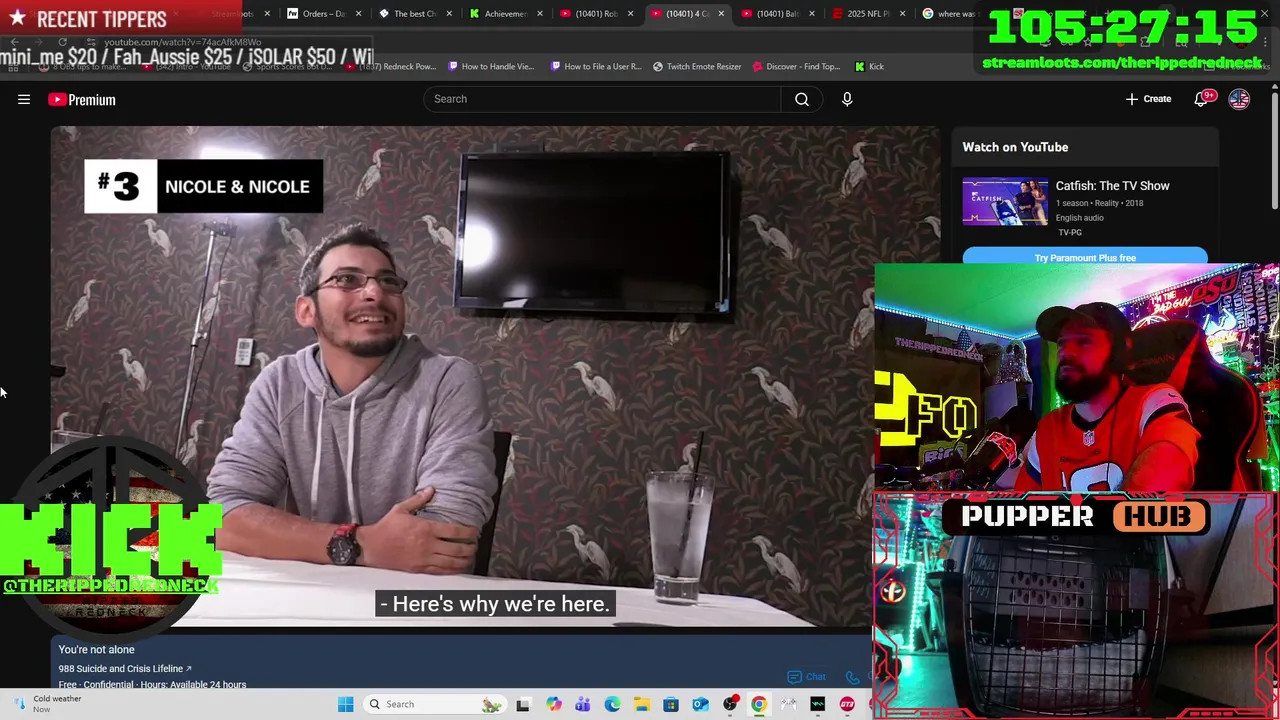Close the 2025 NFL tab

[x=903, y=14]
